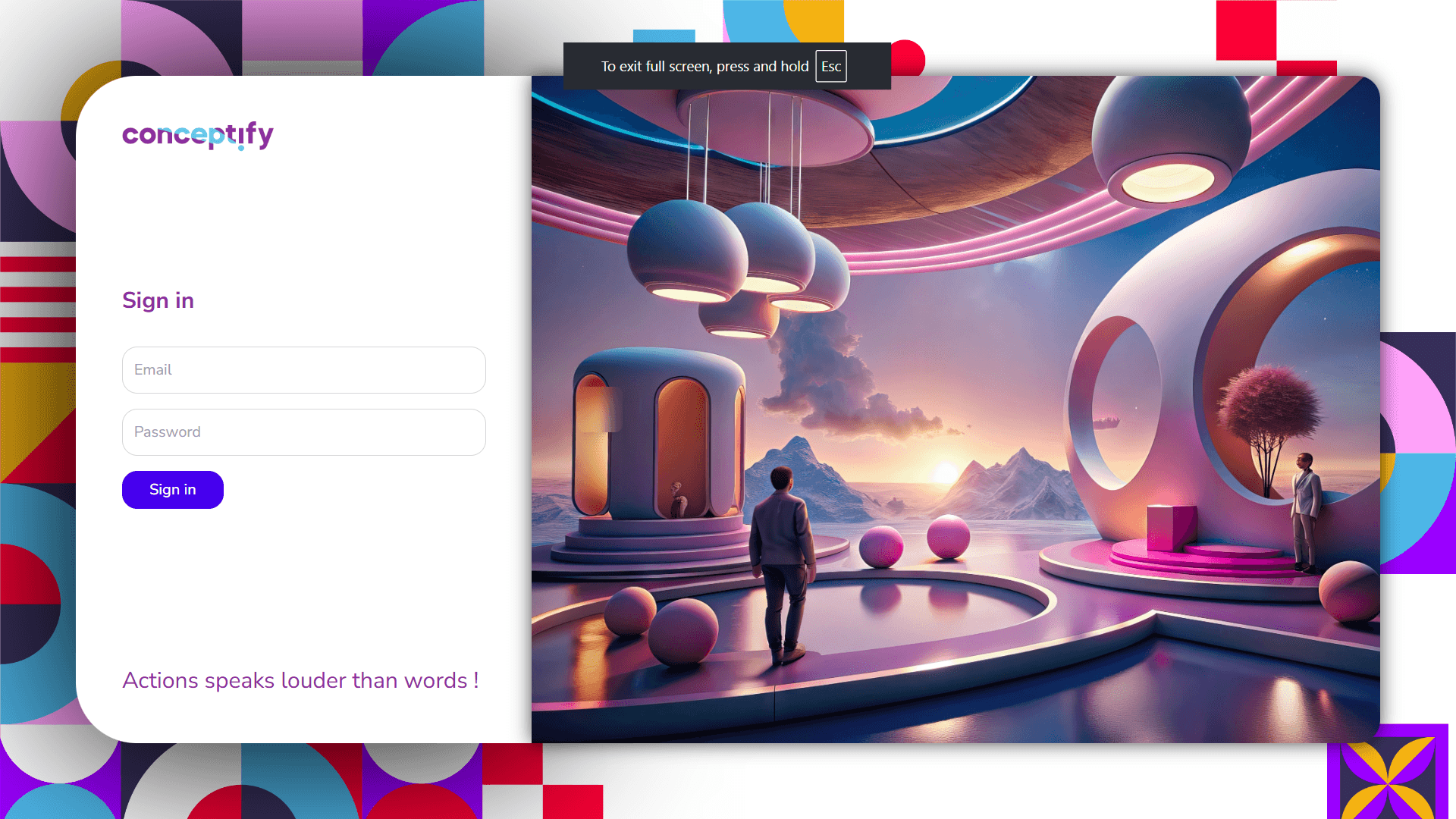Screen dimensions: 1456x819
Task: Select the Email input field
Action: [303, 370]
